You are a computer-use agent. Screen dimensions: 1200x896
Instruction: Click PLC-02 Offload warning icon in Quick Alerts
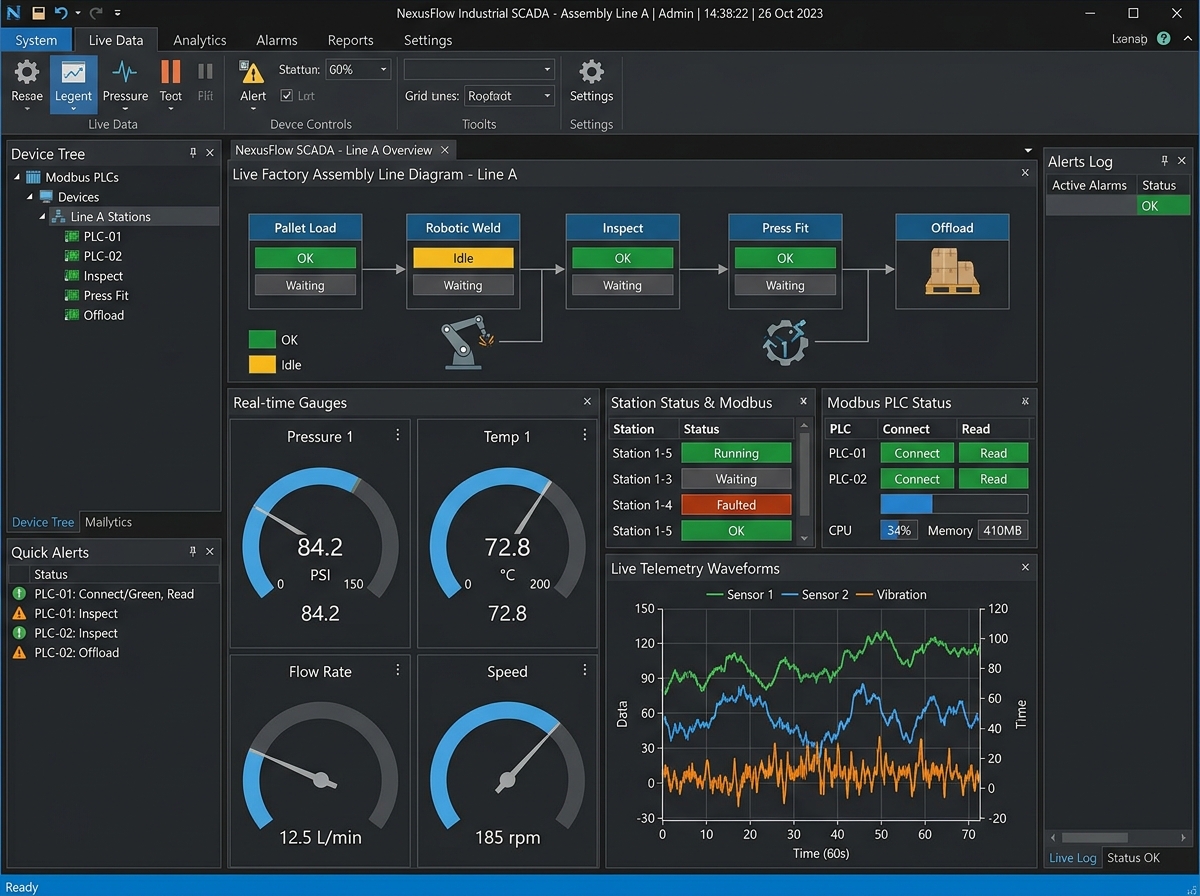pyautogui.click(x=19, y=652)
